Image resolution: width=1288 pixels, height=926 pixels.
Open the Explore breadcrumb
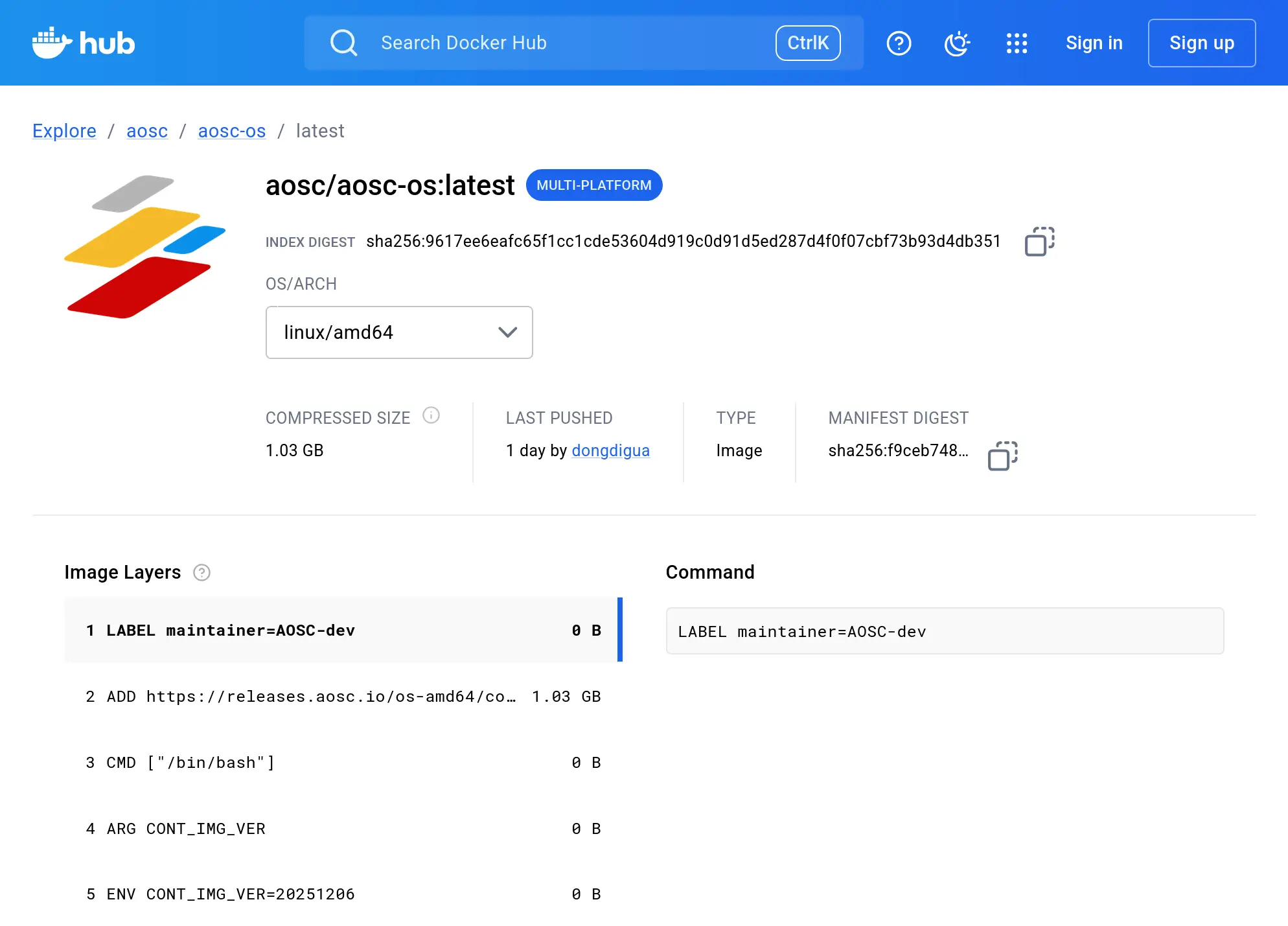(64, 131)
